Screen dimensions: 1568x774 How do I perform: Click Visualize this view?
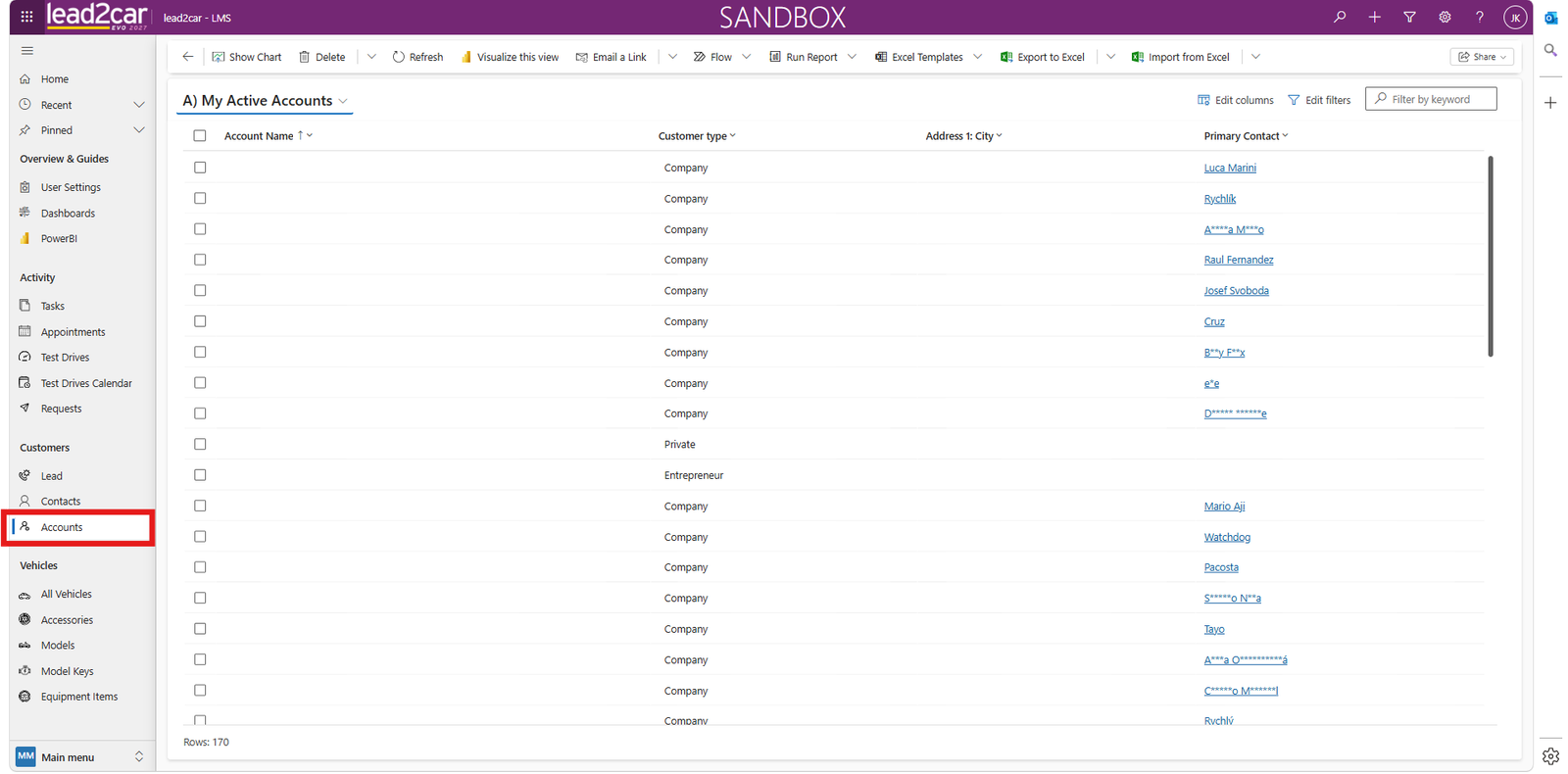tap(510, 57)
